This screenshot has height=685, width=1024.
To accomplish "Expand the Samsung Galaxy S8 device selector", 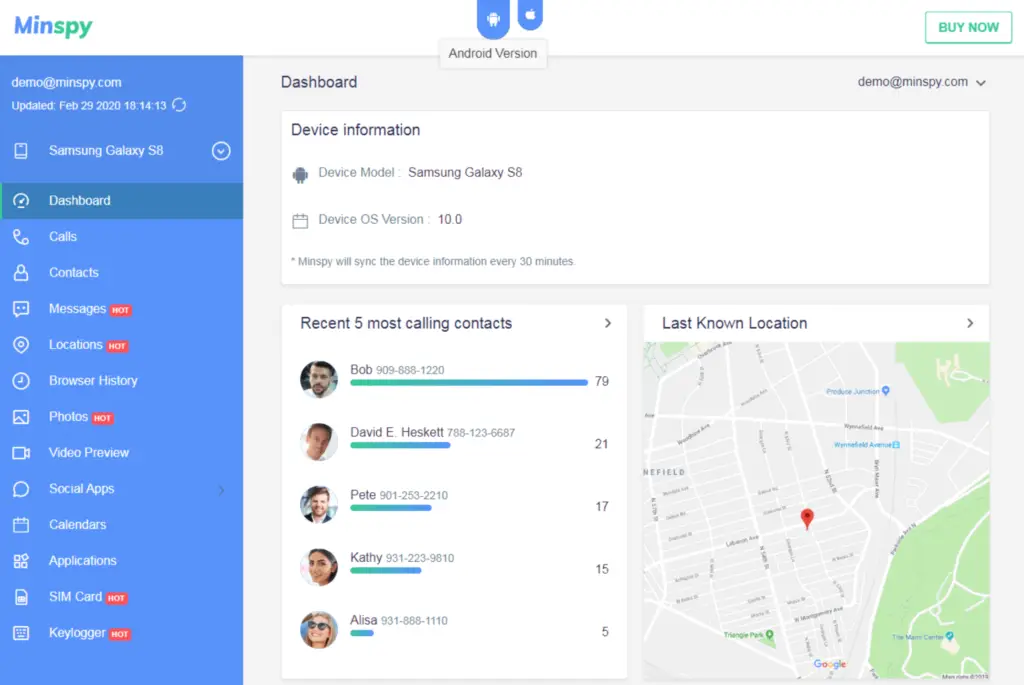I will pyautogui.click(x=220, y=150).
